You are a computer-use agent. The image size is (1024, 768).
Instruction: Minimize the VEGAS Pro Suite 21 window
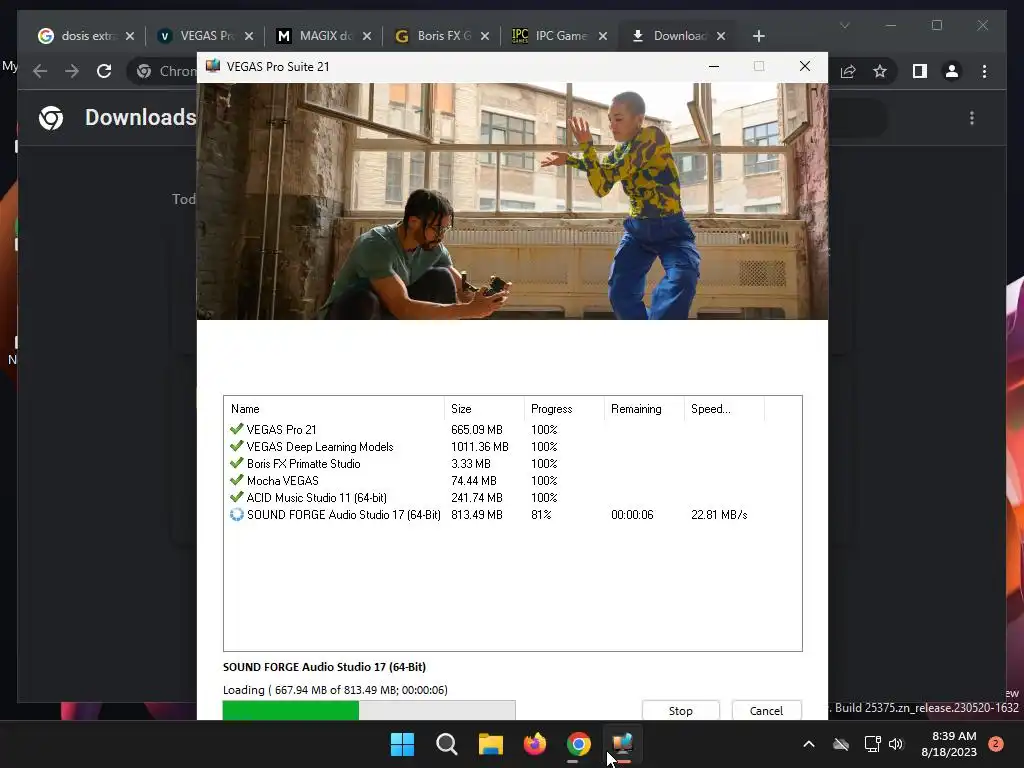coord(714,66)
